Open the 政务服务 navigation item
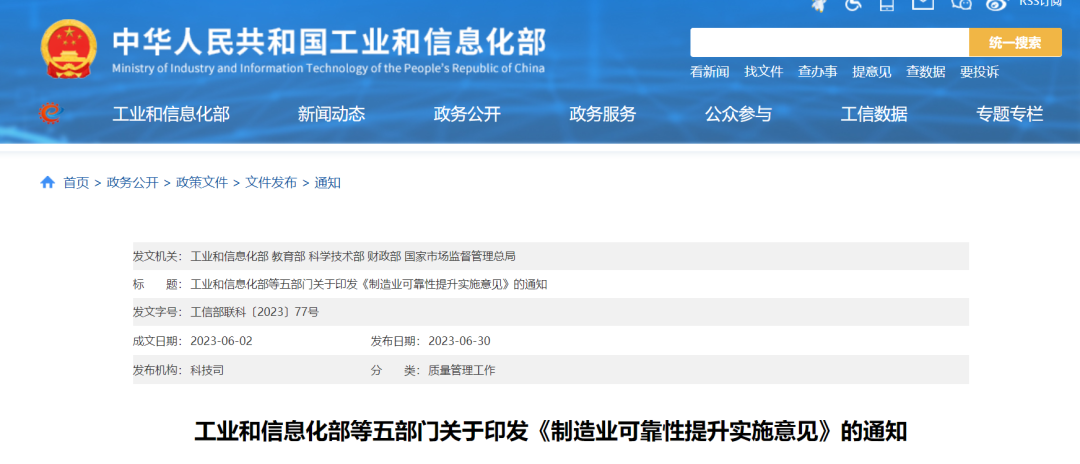1080x464 pixels. tap(602, 114)
